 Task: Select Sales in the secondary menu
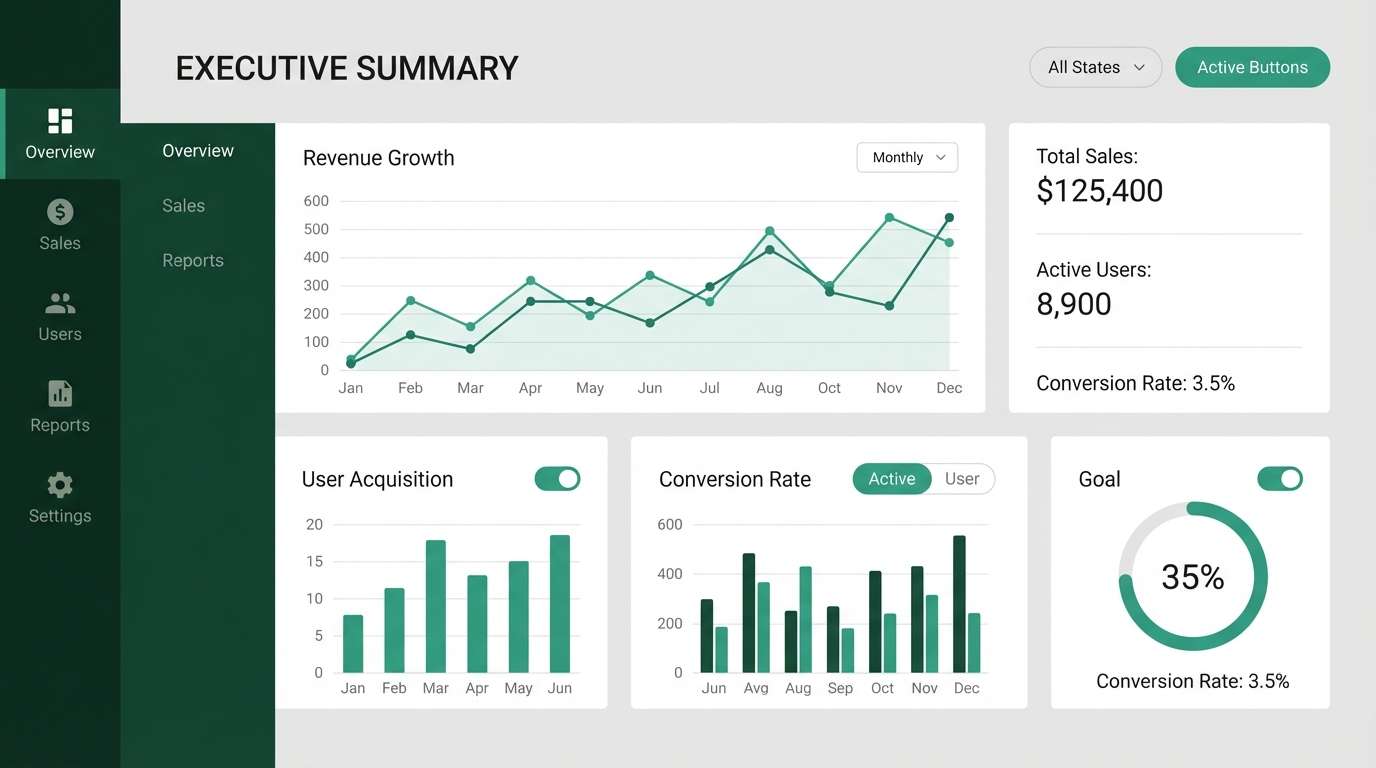[183, 205]
